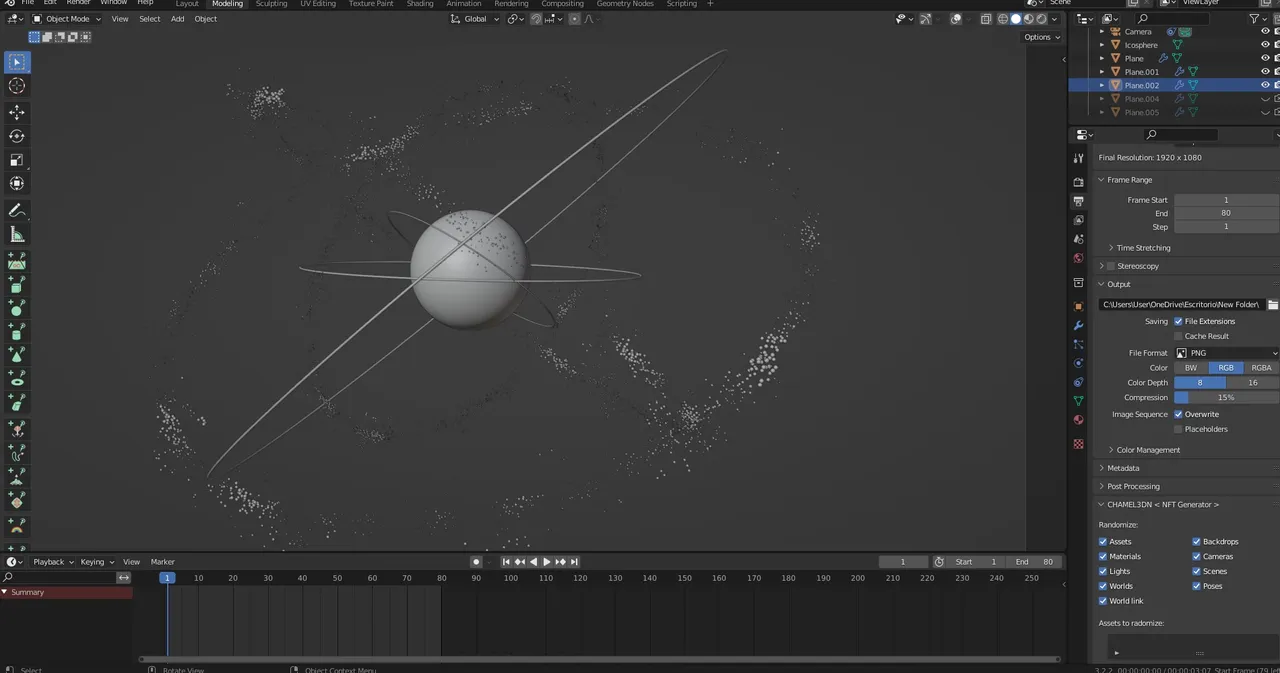Switch viewport to Rendered shading
The height and width of the screenshot is (673, 1280).
click(1042, 19)
